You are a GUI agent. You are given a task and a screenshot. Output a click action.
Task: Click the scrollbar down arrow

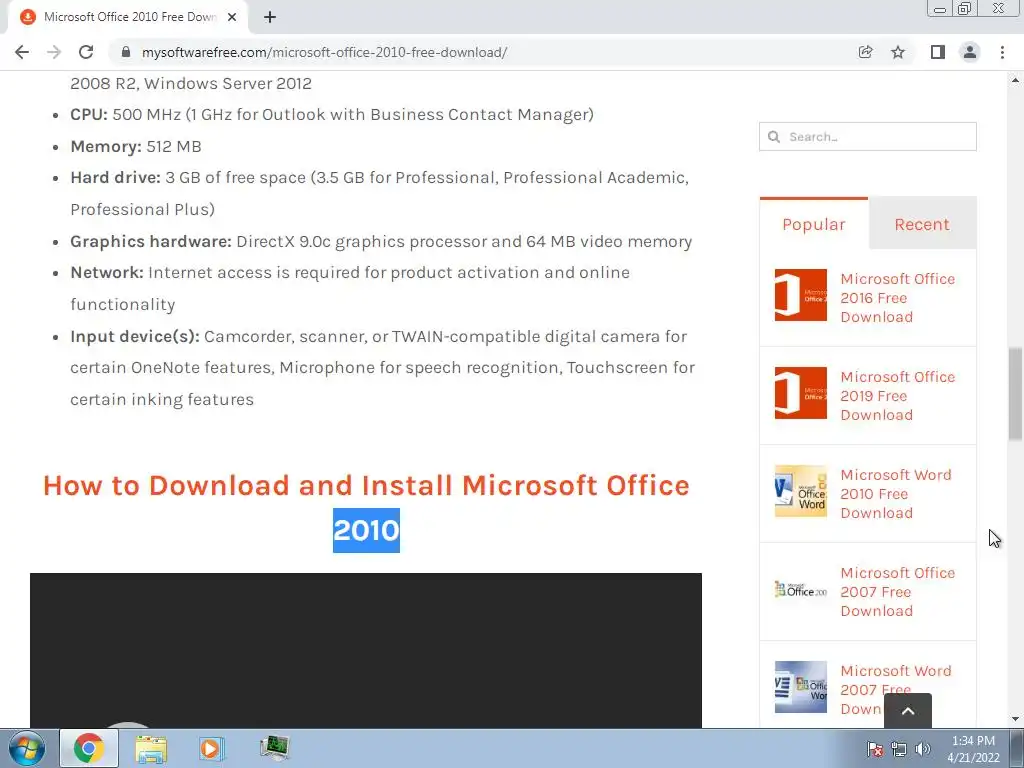coord(1015,720)
